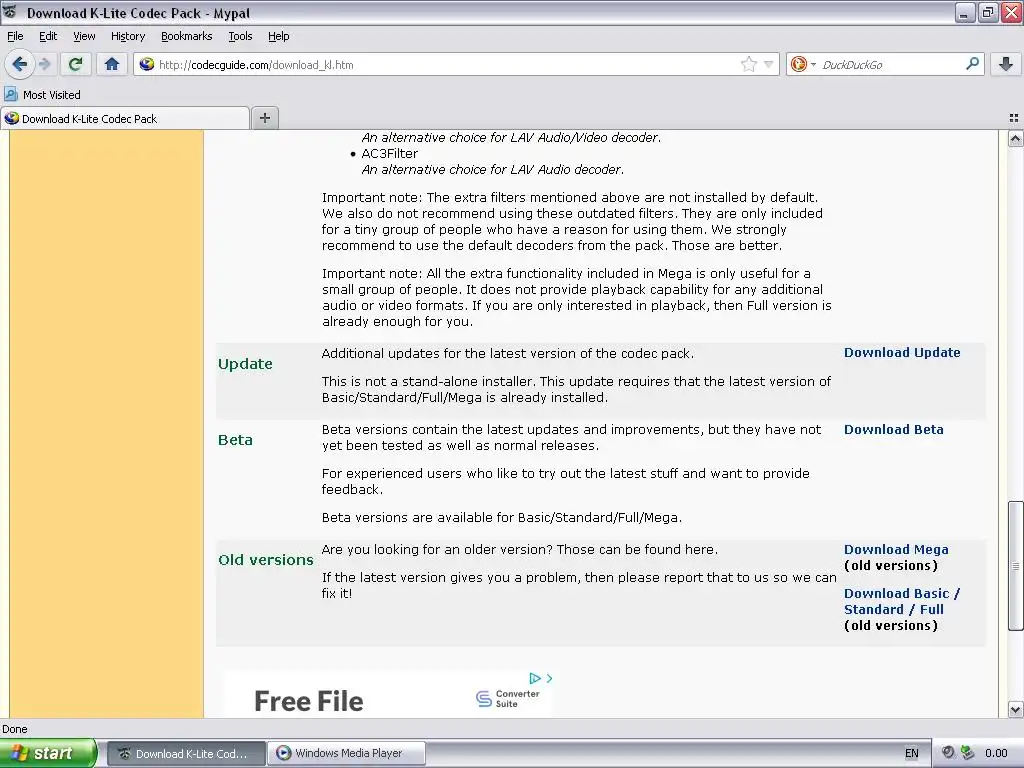This screenshot has width=1024, height=768.
Task: Open the File menu
Action: tap(15, 36)
